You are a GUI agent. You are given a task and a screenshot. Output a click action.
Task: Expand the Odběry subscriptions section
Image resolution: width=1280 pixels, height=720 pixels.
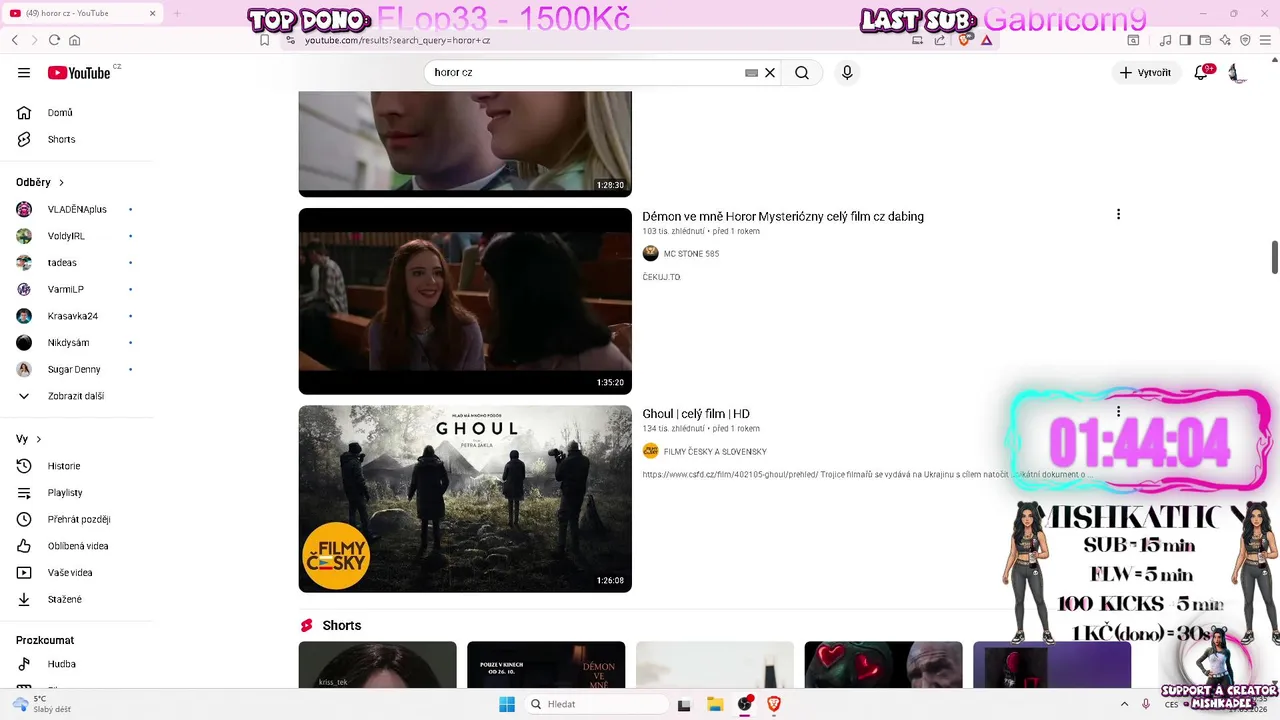(40, 182)
